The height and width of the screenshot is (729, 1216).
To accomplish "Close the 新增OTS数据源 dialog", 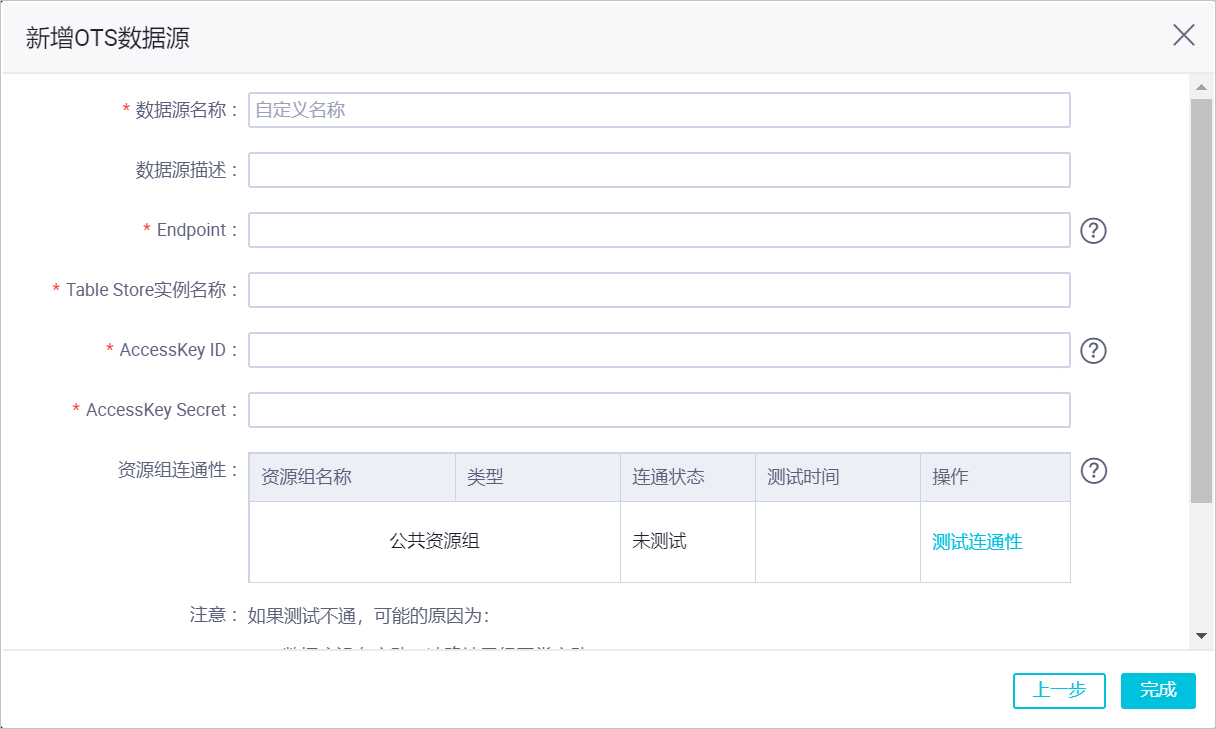I will pos(1184,36).
